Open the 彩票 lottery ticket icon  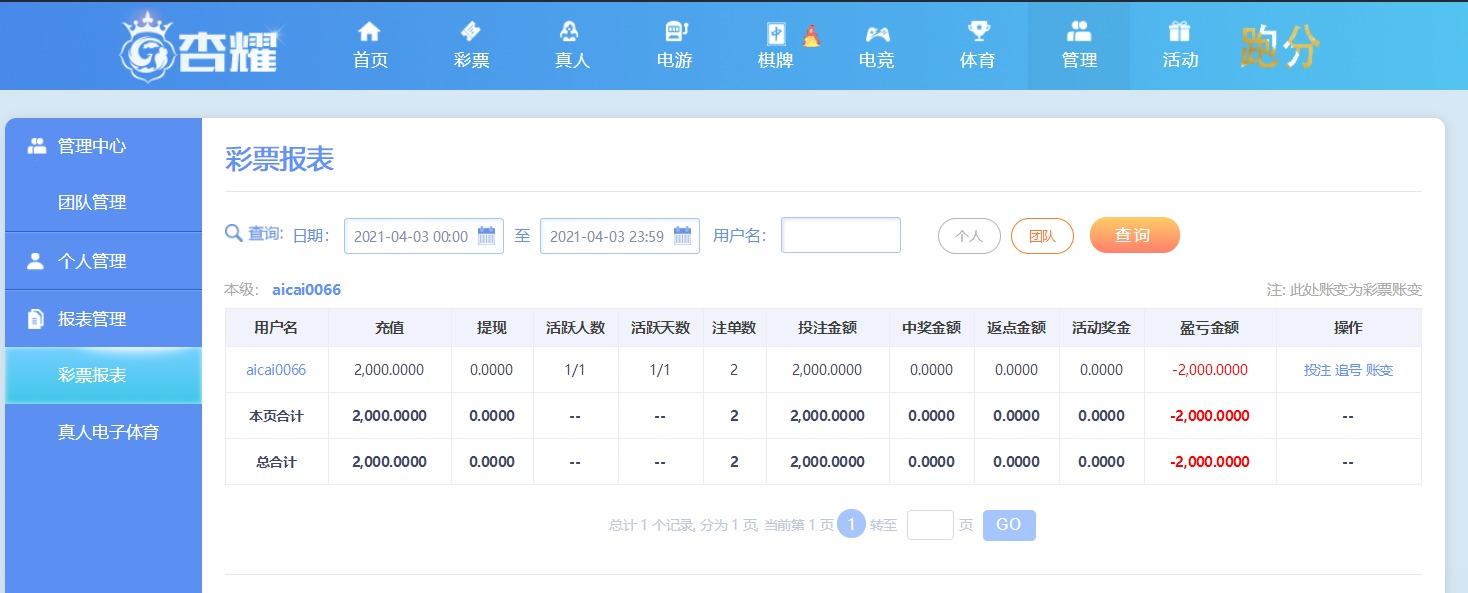[471, 32]
